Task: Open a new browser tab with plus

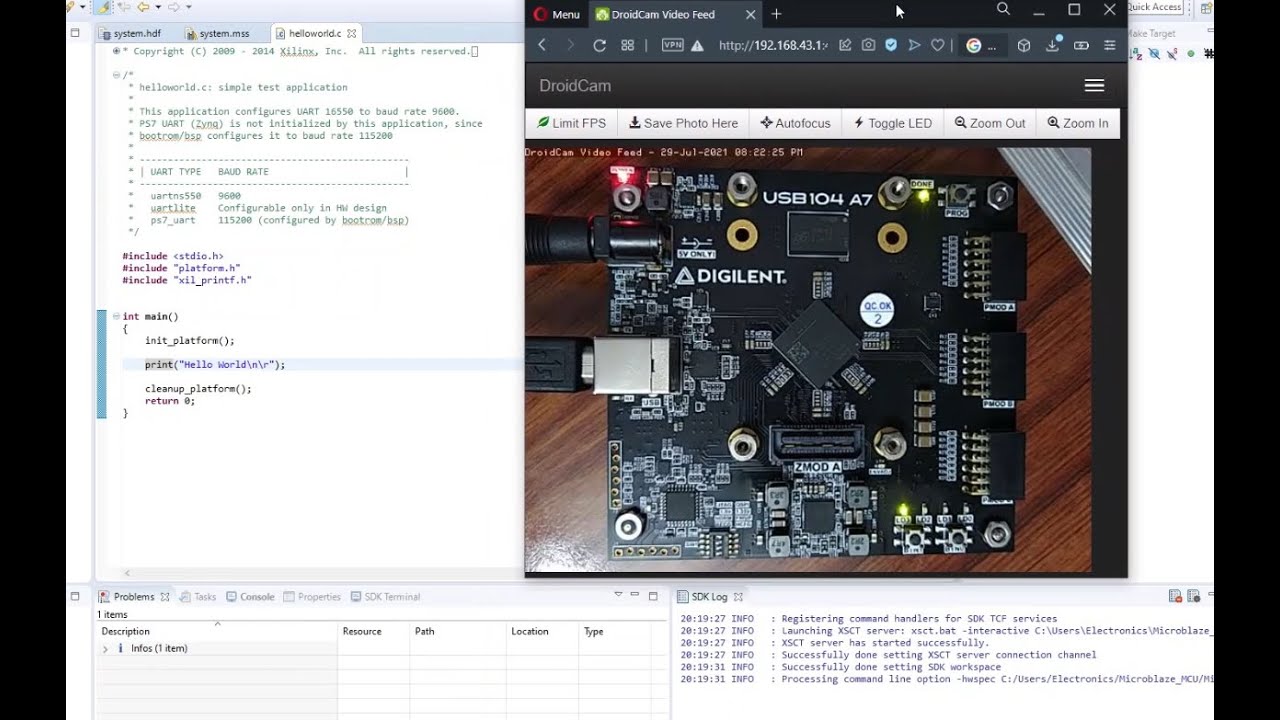Action: coord(776,14)
